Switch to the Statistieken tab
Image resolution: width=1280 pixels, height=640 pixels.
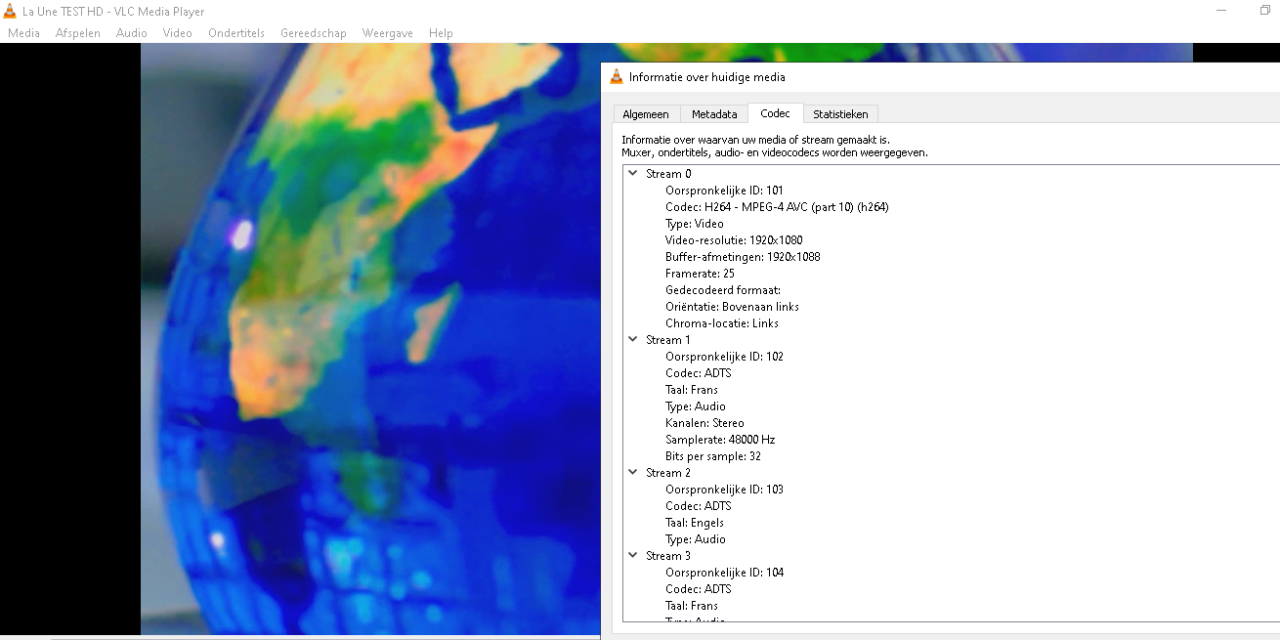tap(840, 114)
